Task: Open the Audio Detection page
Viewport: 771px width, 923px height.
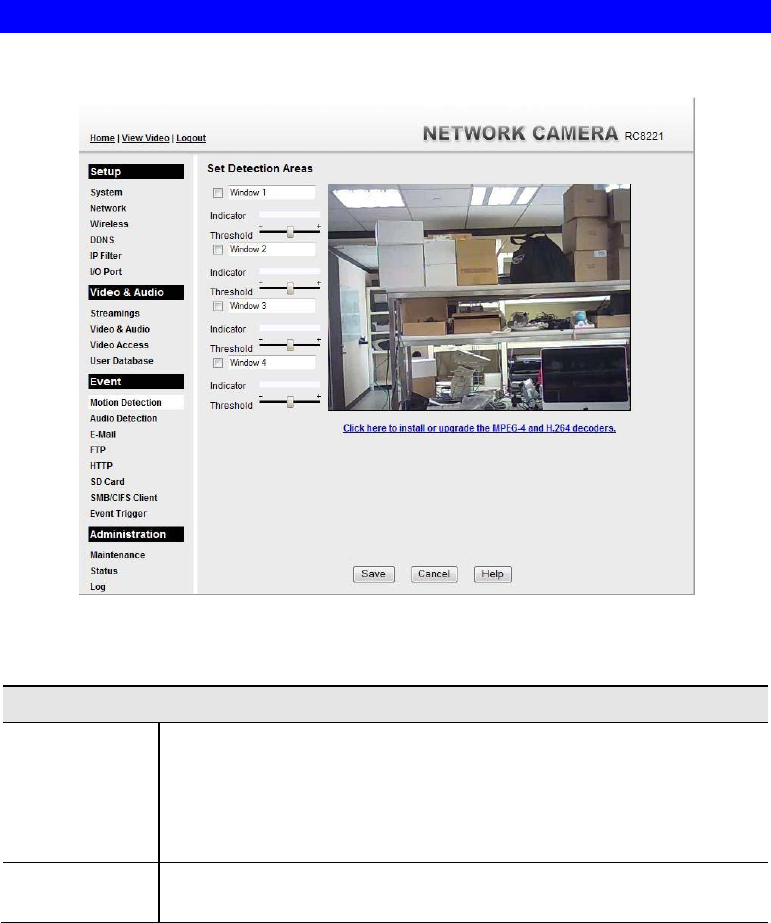Action: 124,419
